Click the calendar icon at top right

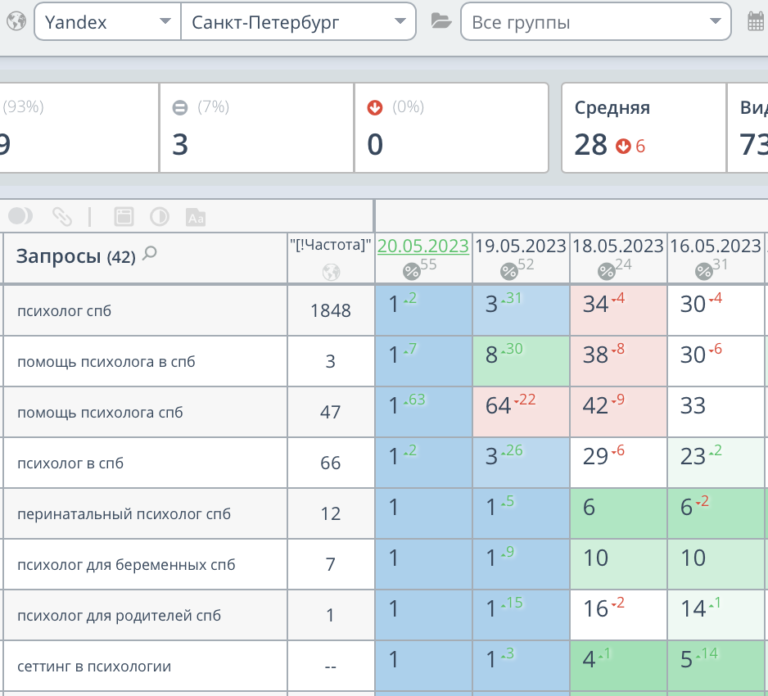[x=757, y=21]
